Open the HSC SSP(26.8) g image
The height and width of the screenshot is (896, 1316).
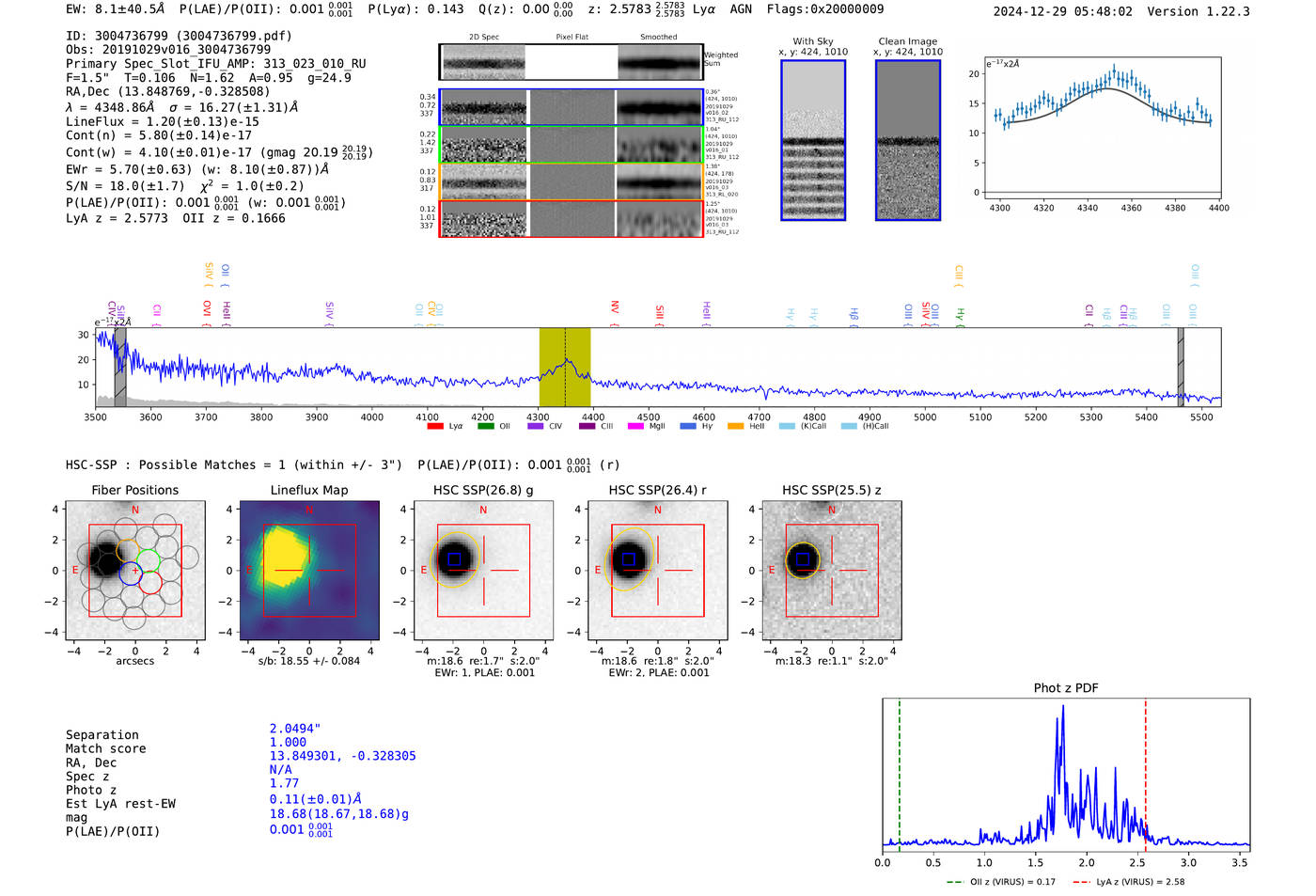(483, 572)
